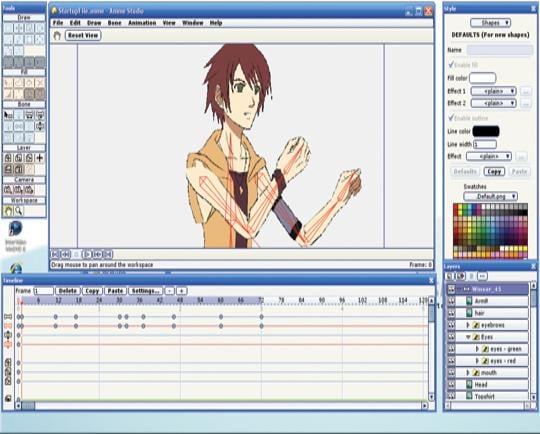
Task: Click the Line width input field
Action: [485, 144]
